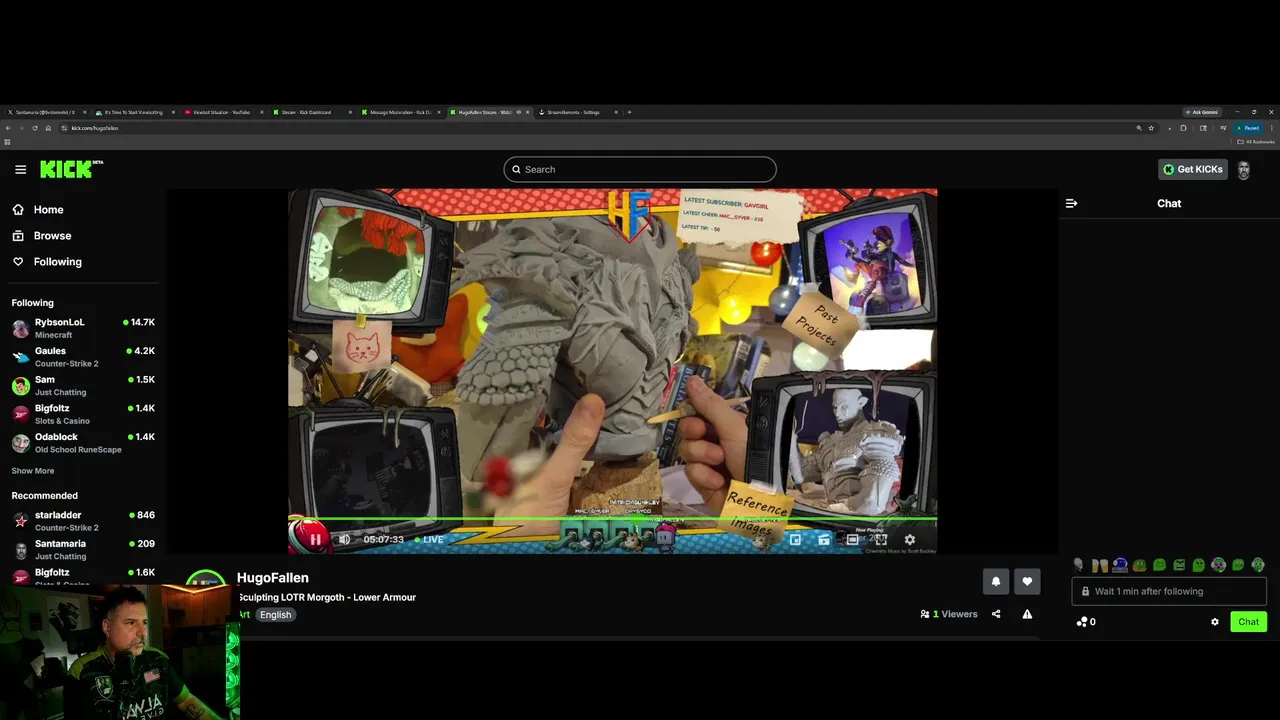Screen dimensions: 1280x720
Task: Click the KICK logo
Action: click(71, 169)
